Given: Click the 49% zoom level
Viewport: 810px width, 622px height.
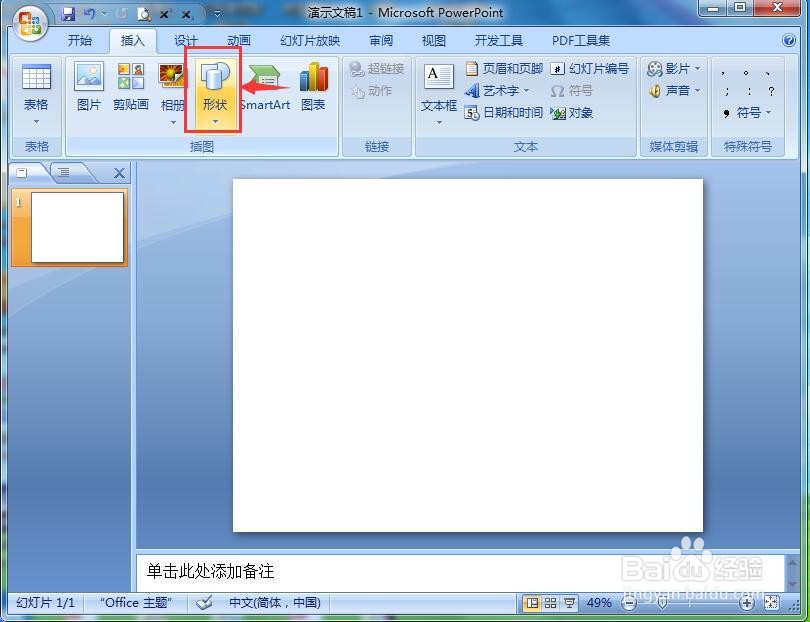Looking at the screenshot, I should pos(599,602).
